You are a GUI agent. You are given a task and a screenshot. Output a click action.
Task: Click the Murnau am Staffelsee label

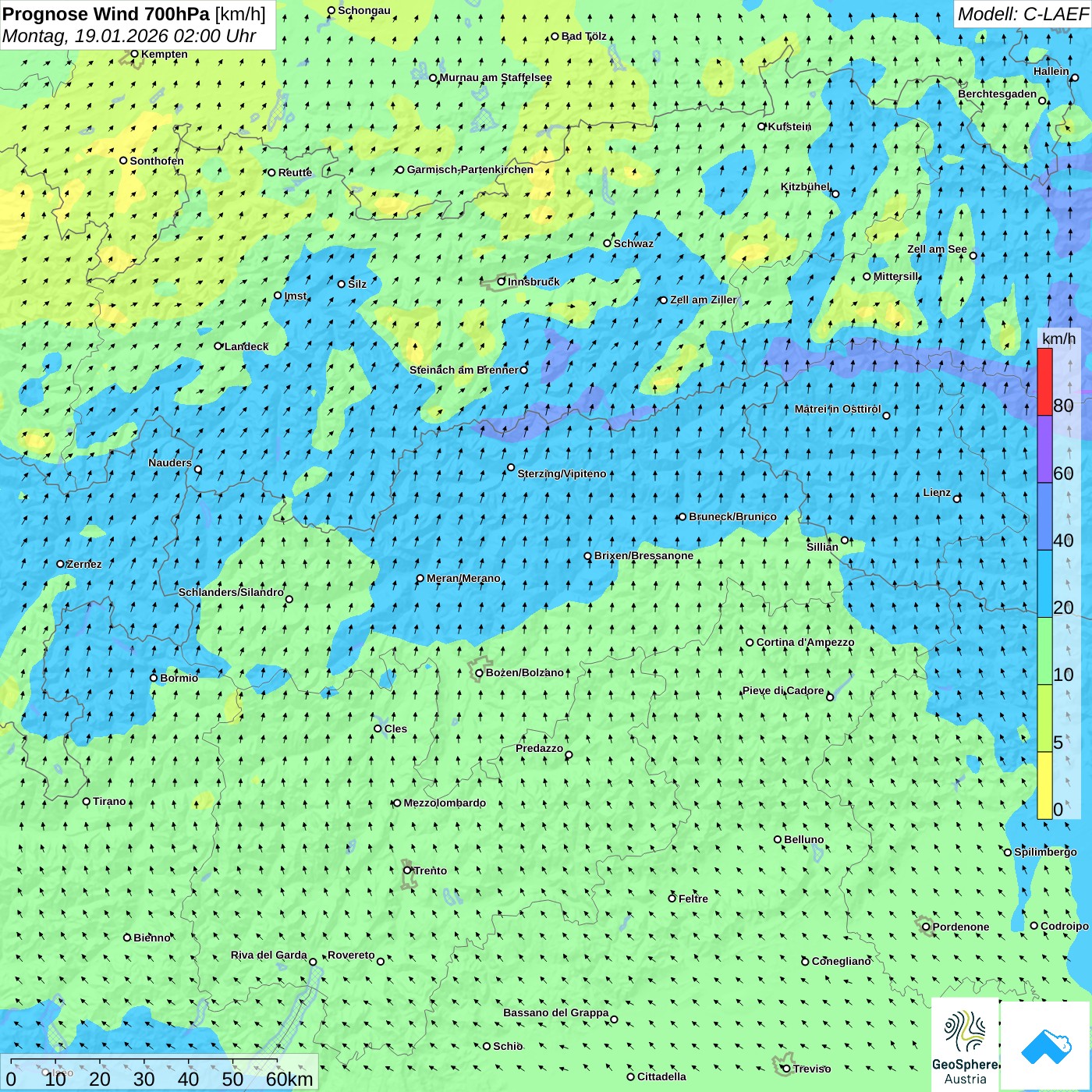coord(496,77)
